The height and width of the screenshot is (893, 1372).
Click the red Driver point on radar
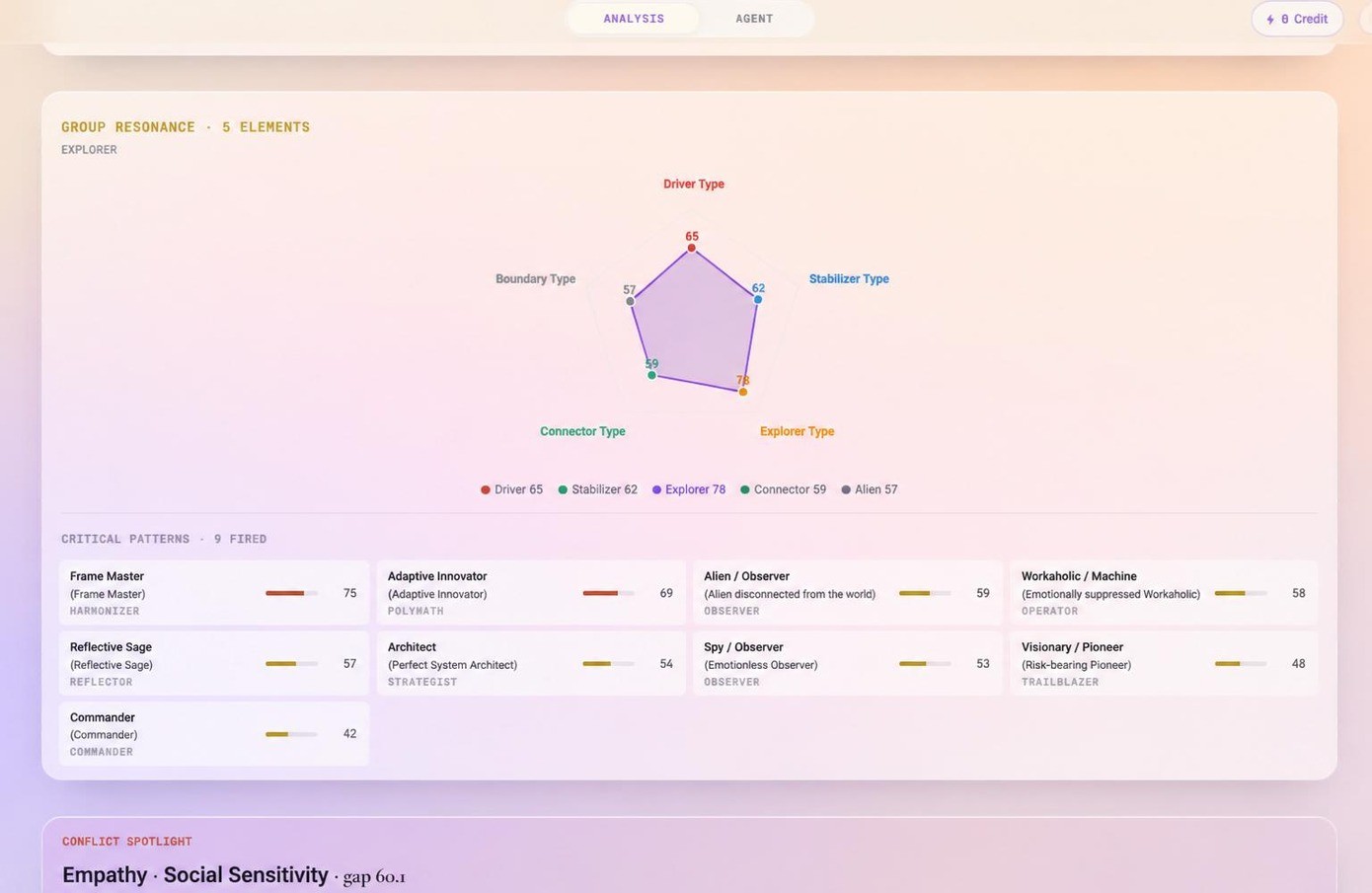pyautogui.click(x=692, y=248)
